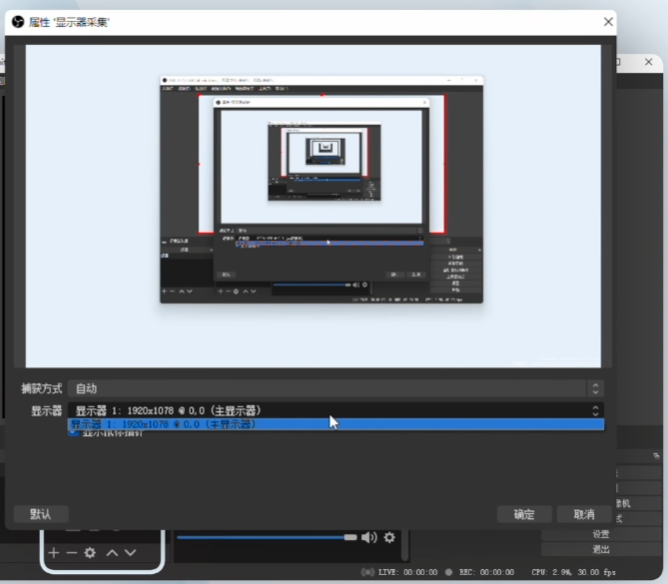Screen dimensions: 668x584
Task: Remove the selected source with minus icon
Action: tap(71, 552)
